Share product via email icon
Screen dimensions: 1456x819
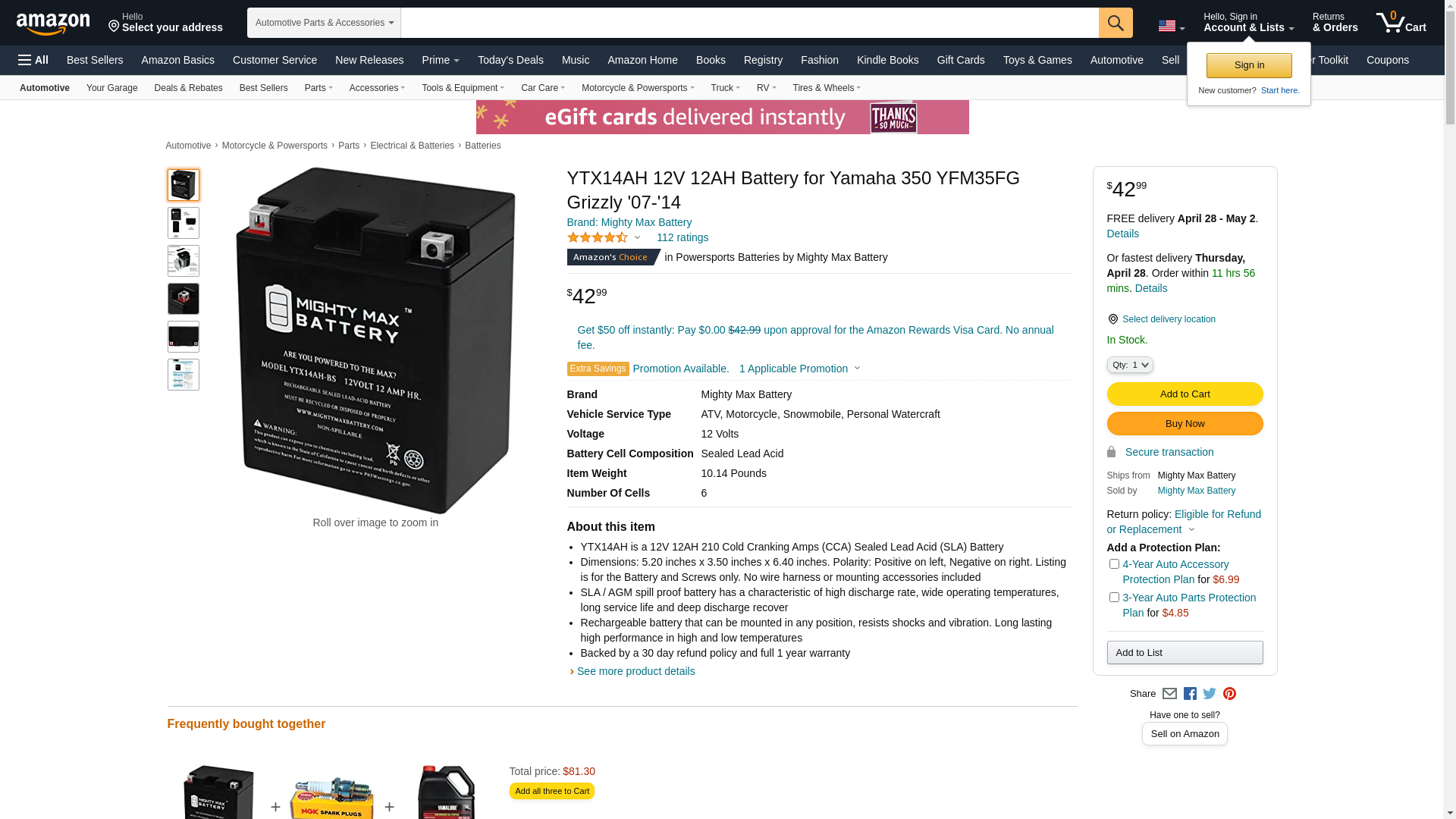[1169, 694]
